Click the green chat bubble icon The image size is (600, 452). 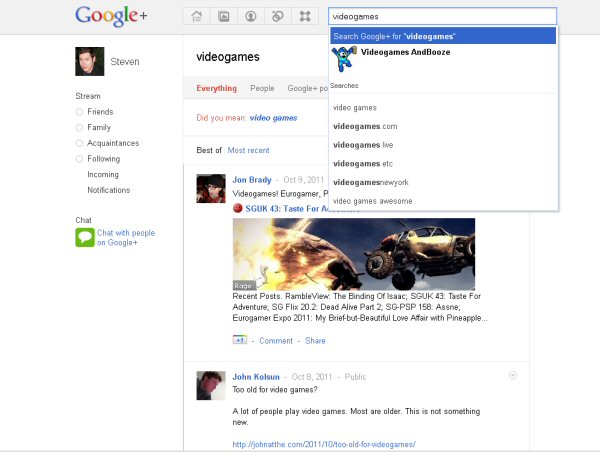[85, 237]
